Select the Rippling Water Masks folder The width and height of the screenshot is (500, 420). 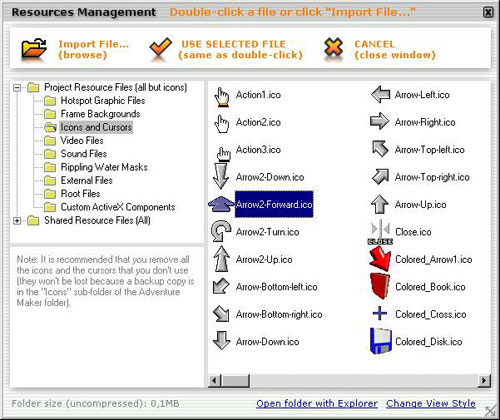pyautogui.click(x=104, y=167)
